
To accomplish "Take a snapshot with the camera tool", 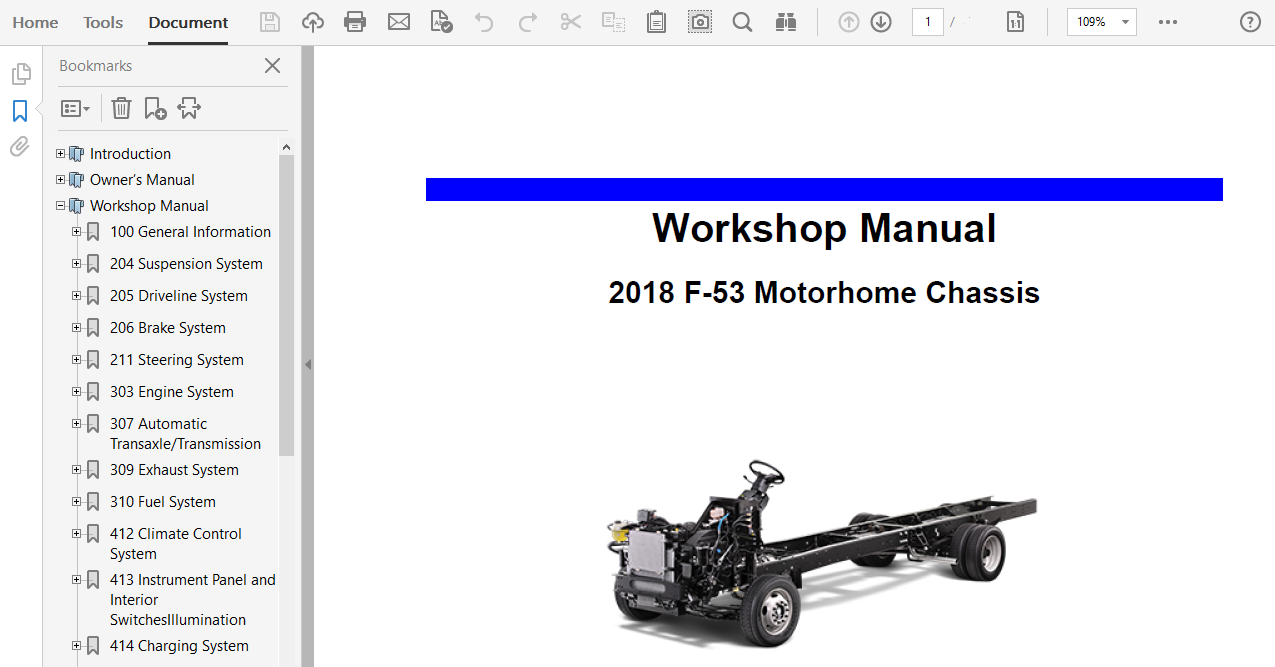I will coord(699,20).
